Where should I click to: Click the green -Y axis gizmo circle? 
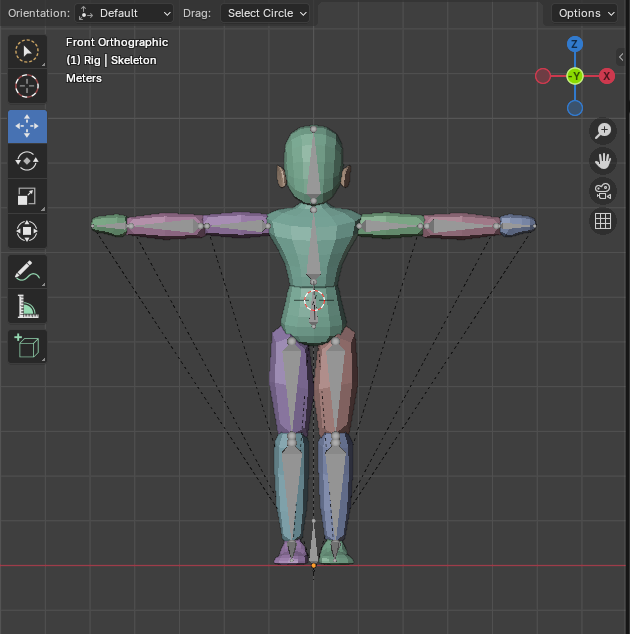575,76
